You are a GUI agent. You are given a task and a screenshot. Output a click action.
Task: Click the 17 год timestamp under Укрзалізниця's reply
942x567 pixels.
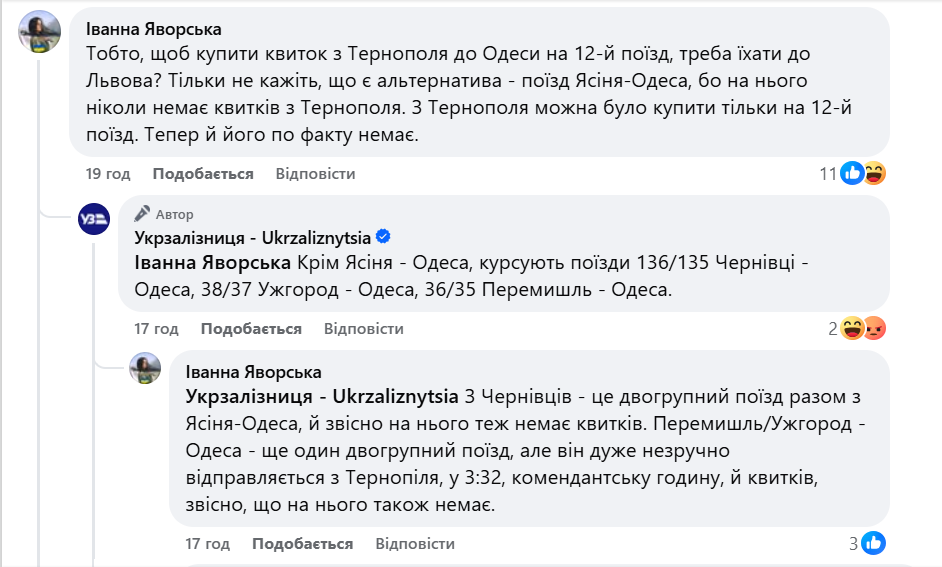[156, 328]
